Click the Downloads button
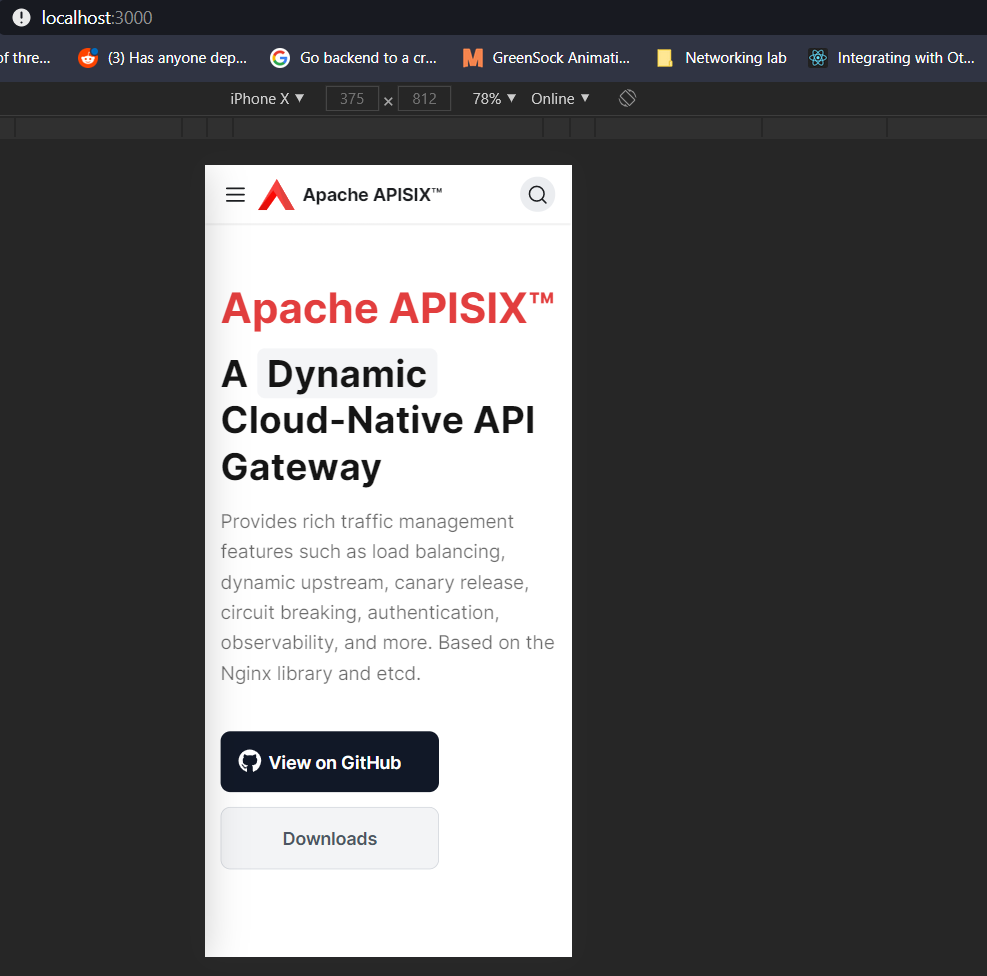987x976 pixels. [x=329, y=838]
